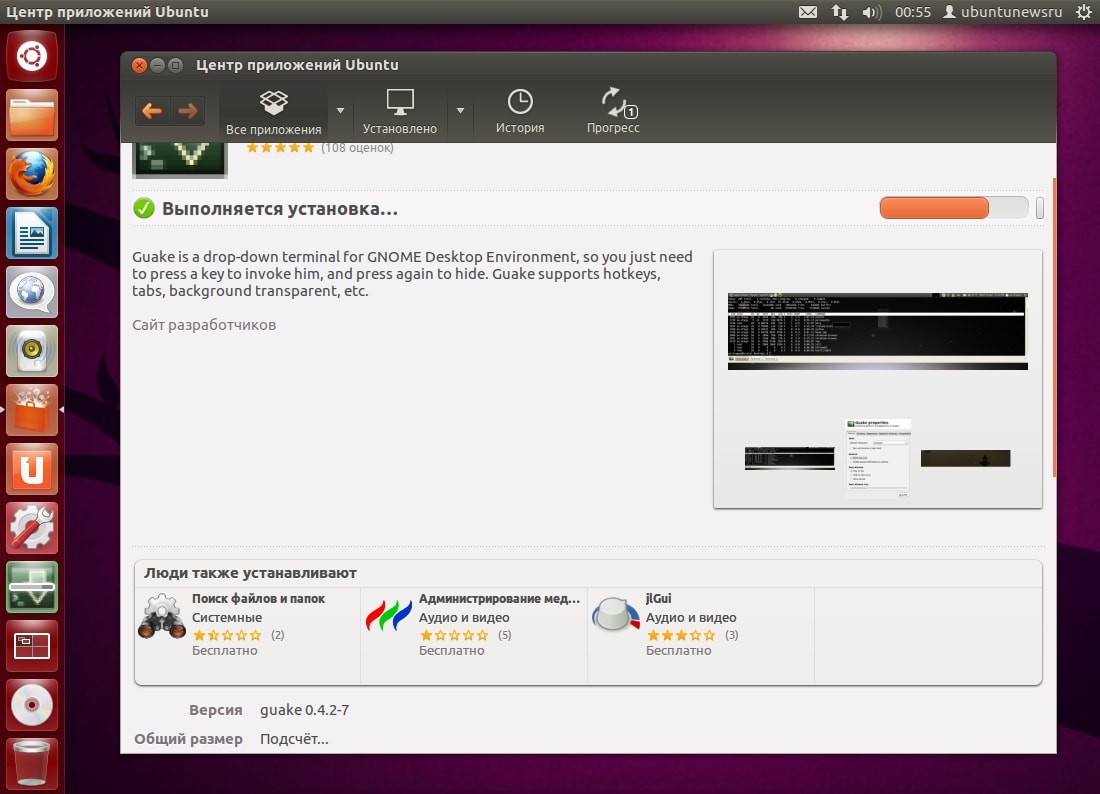1100x794 pixels.
Task: Go back with the left arrow
Action: (x=152, y=110)
